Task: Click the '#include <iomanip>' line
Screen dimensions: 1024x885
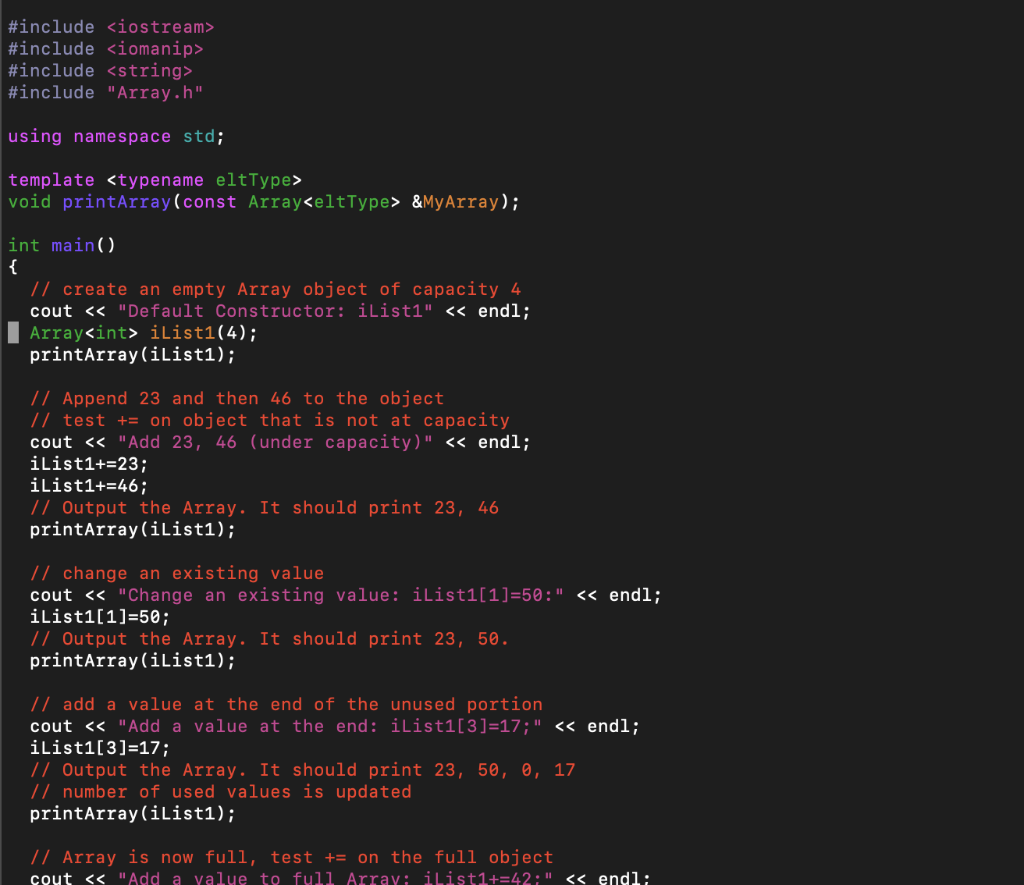Action: (106, 49)
